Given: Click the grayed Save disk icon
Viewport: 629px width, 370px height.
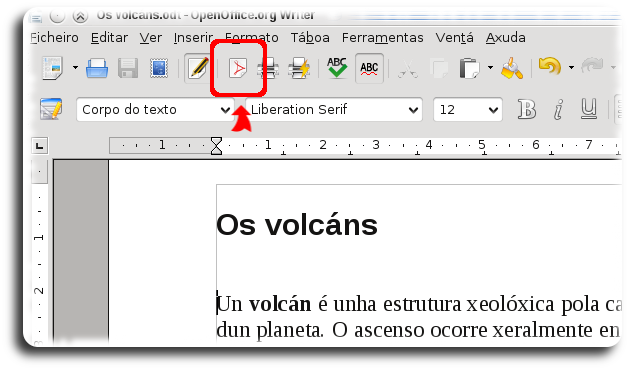Looking at the screenshot, I should click(x=128, y=68).
